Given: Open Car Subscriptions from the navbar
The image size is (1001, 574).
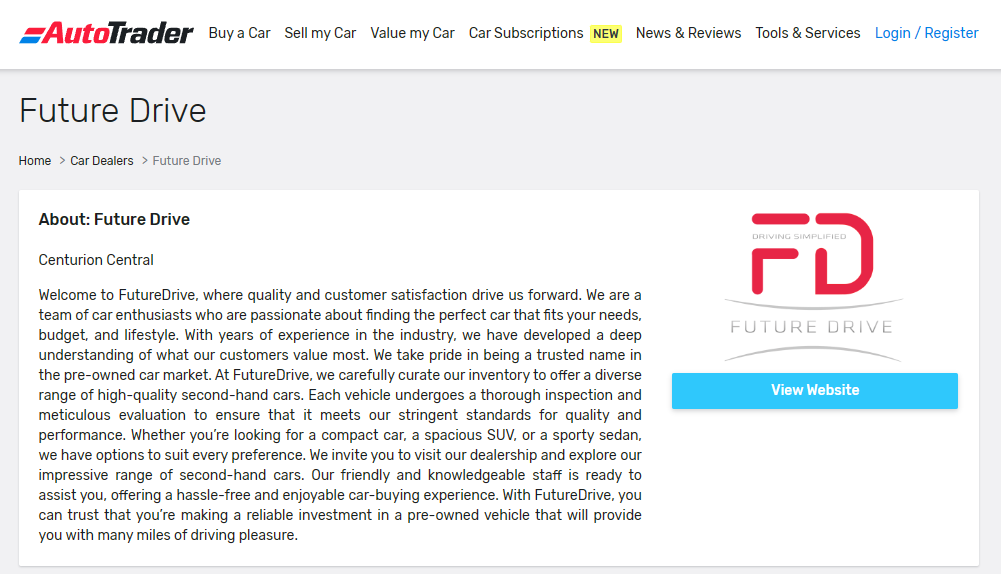Looking at the screenshot, I should 525,33.
